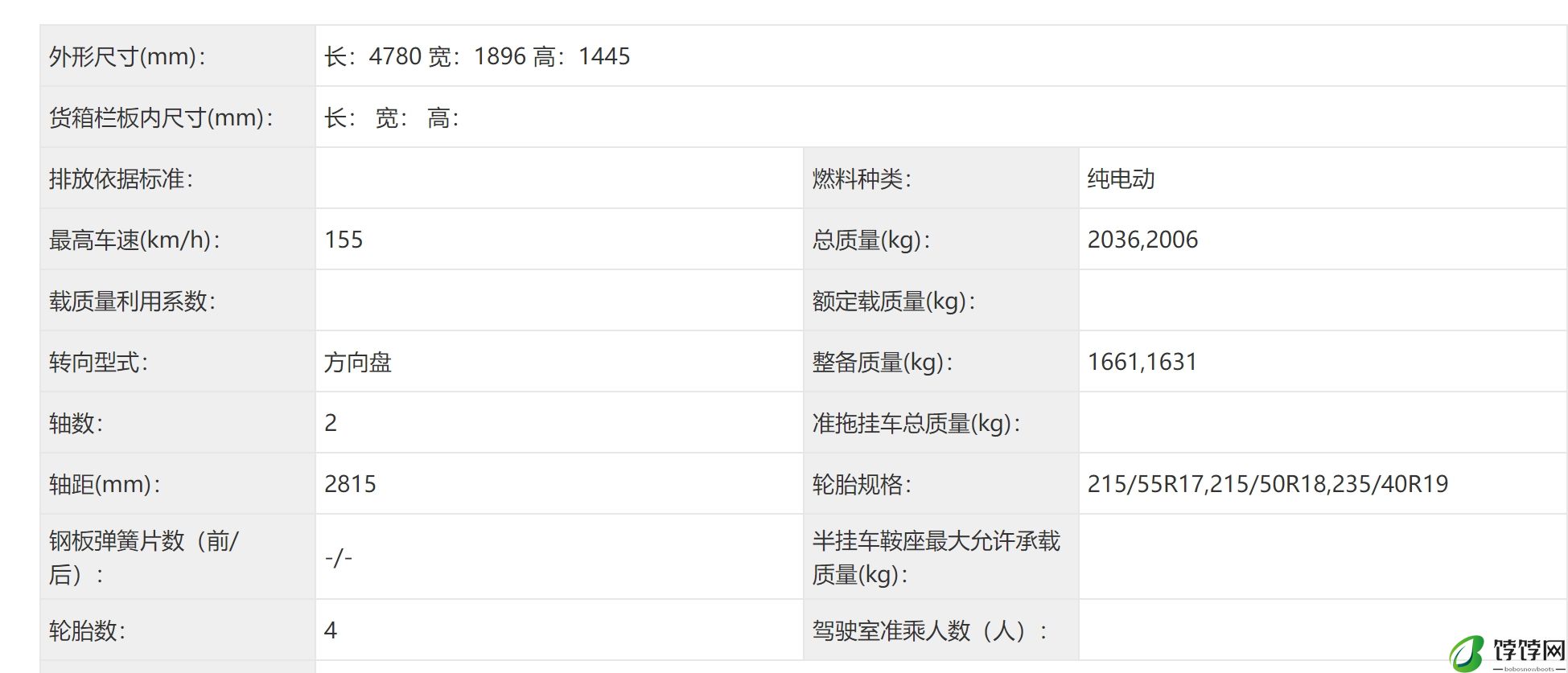Viewport: 1568px width, 673px height.
Task: Click the 轮胎规格 label cell
Action: point(862,484)
